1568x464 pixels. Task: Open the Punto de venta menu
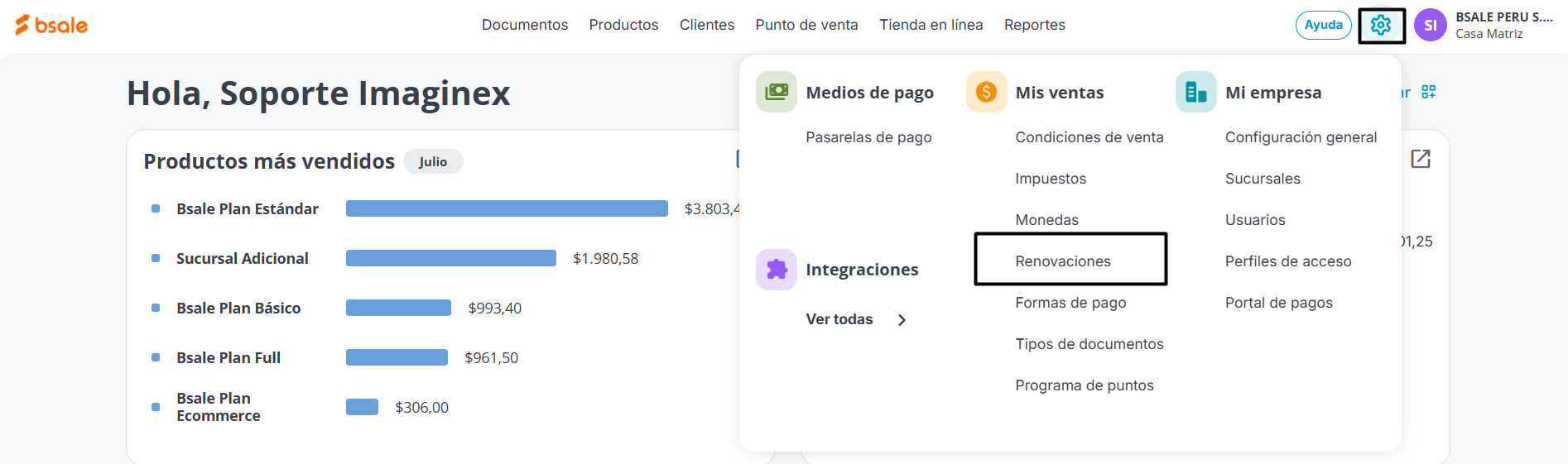click(x=806, y=25)
